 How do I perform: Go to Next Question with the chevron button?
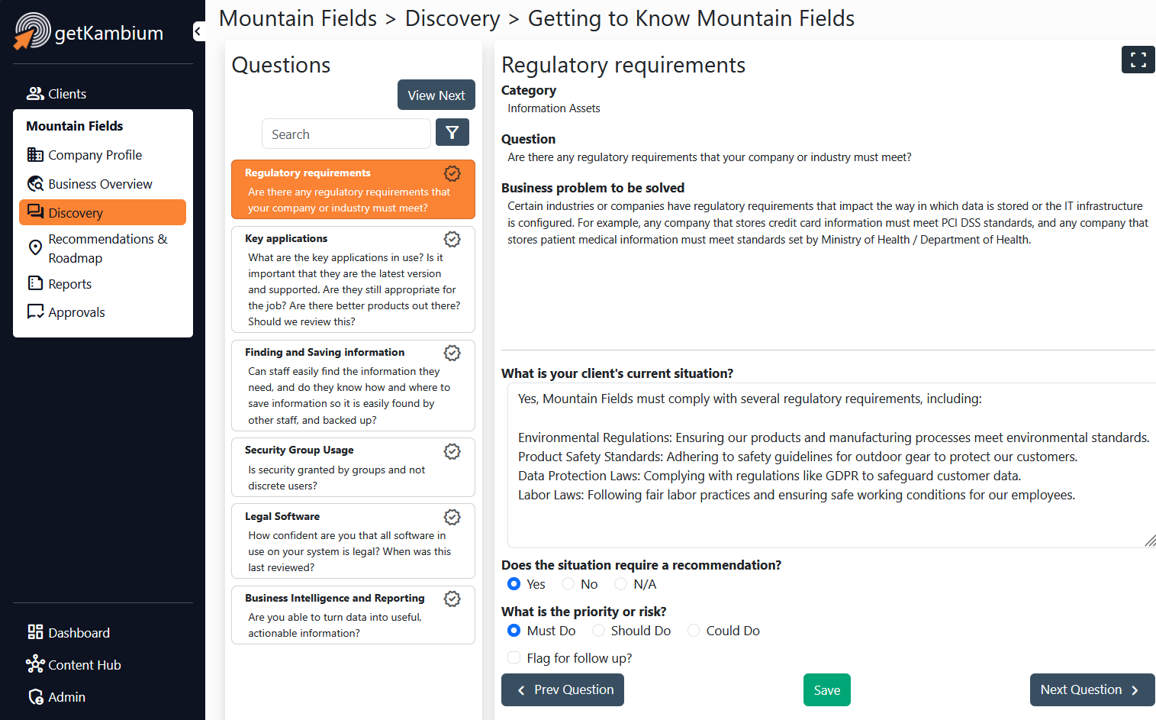pos(1091,690)
